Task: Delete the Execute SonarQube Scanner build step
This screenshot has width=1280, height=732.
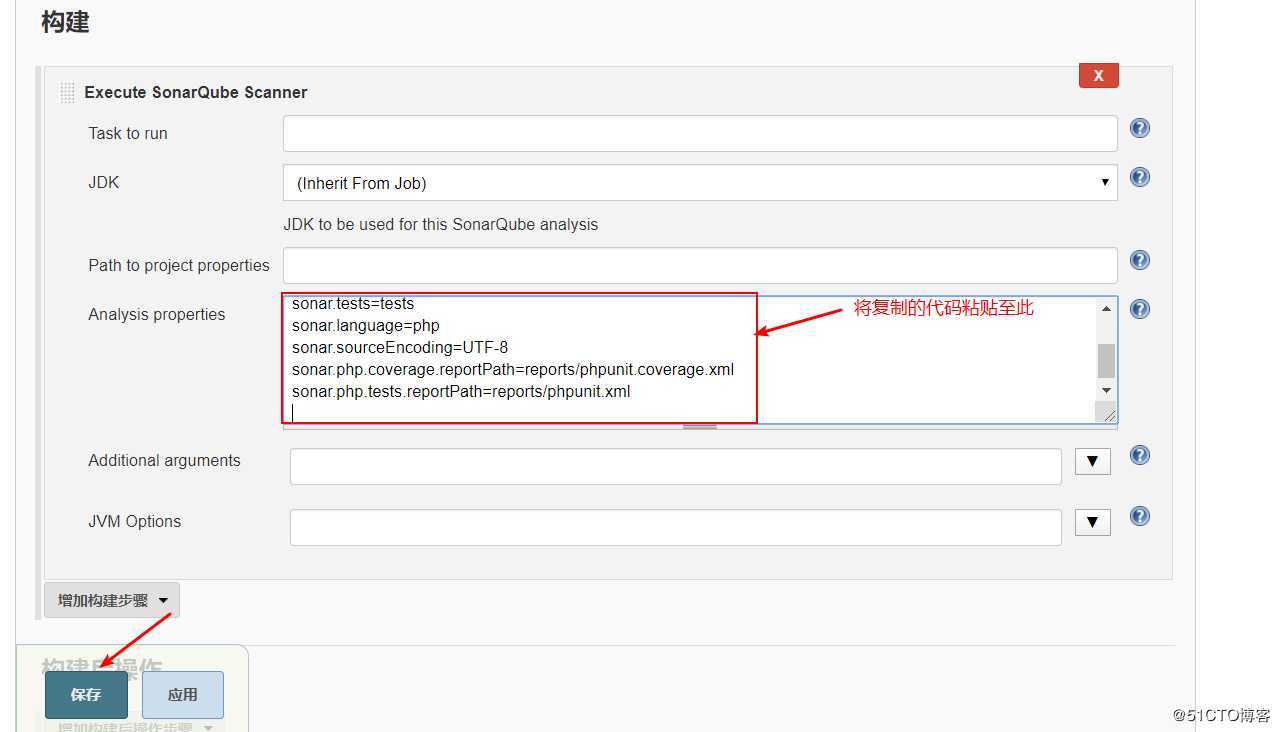Action: coord(1098,75)
